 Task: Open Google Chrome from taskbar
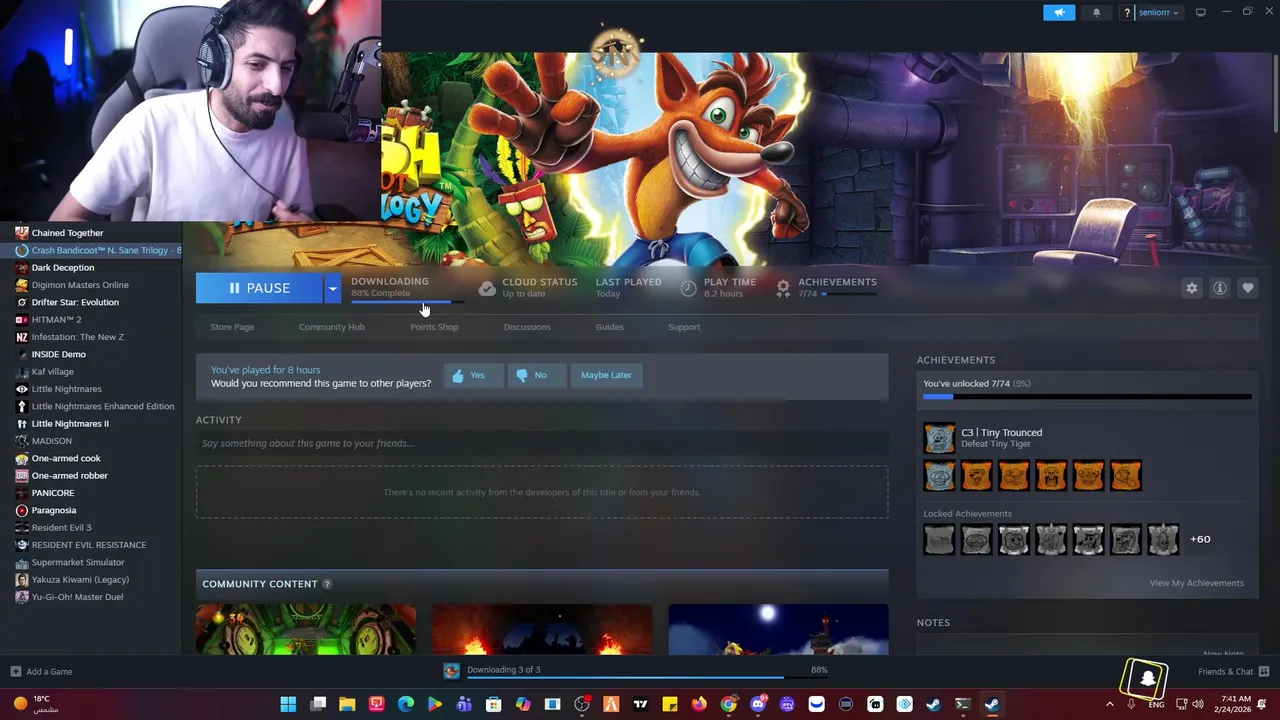728,705
